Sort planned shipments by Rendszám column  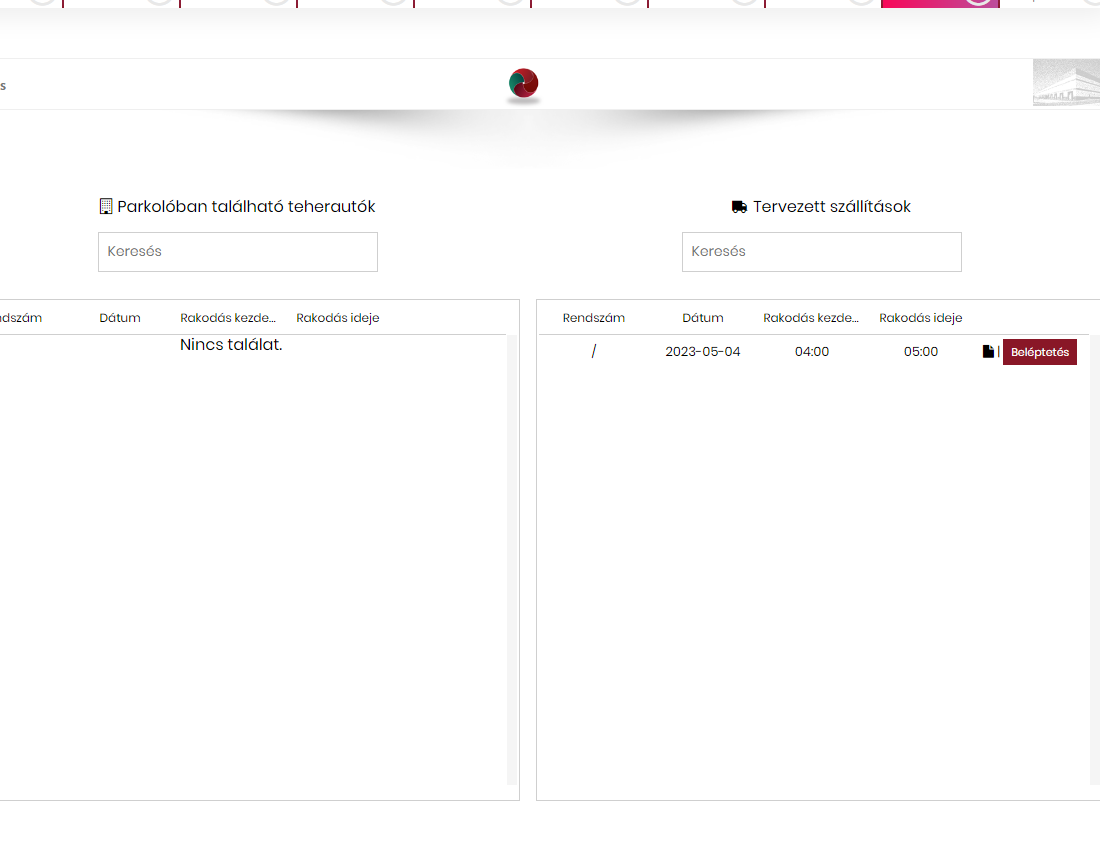coord(593,318)
